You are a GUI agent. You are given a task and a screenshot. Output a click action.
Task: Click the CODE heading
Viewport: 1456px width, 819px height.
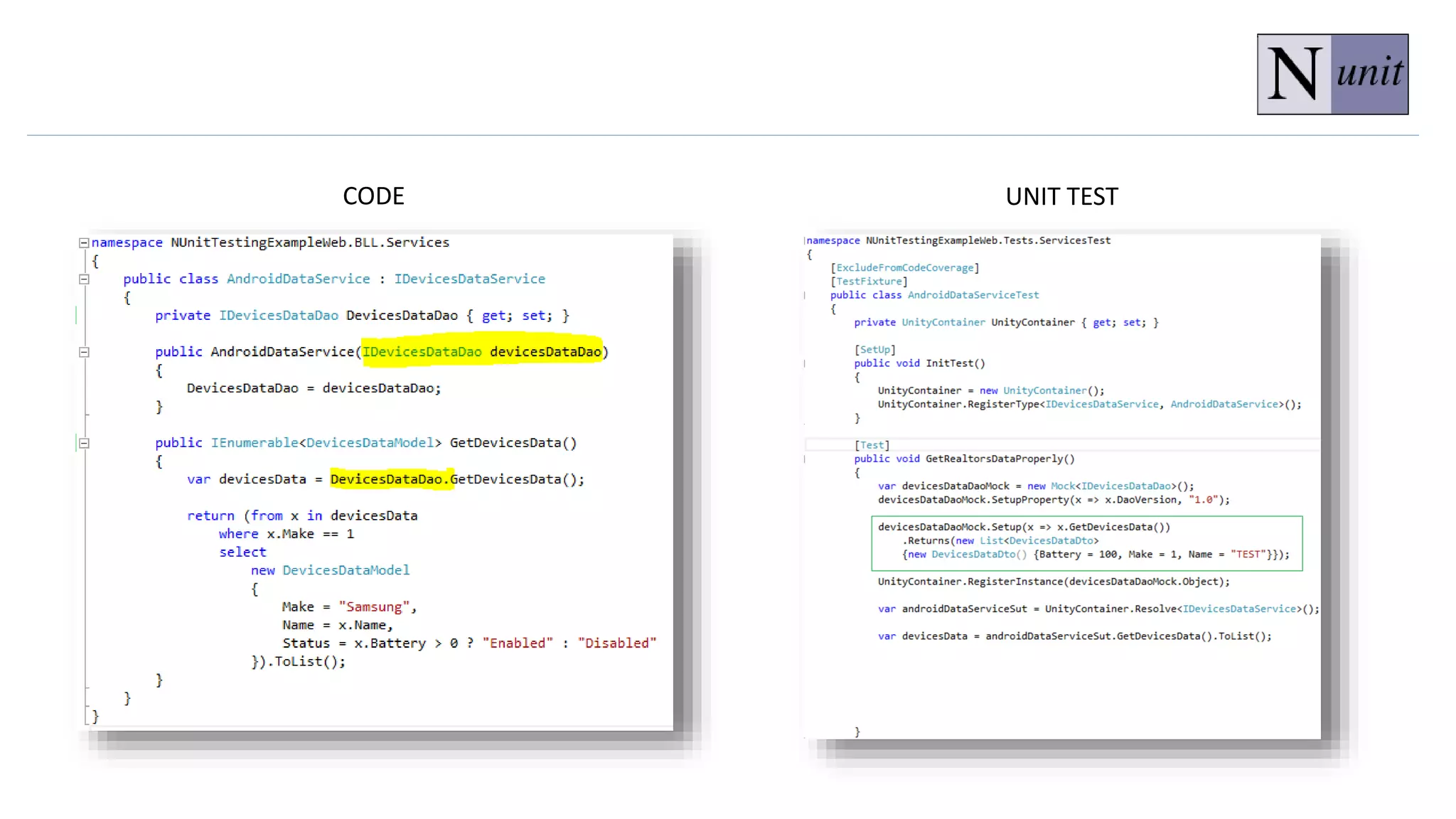(373, 196)
